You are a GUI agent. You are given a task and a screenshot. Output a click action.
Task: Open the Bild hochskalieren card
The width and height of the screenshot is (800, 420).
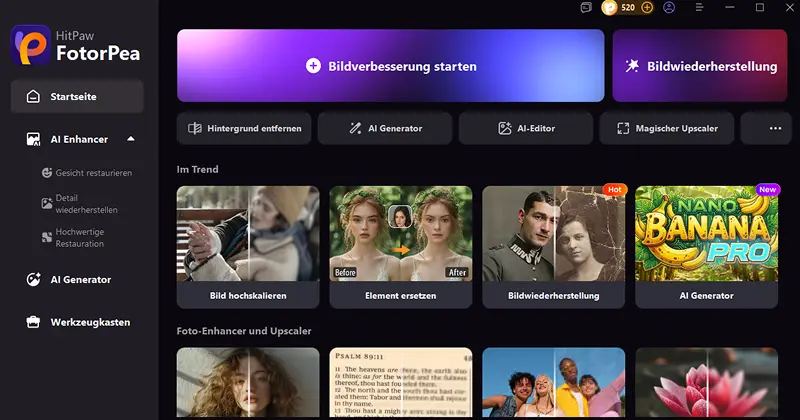pos(248,247)
